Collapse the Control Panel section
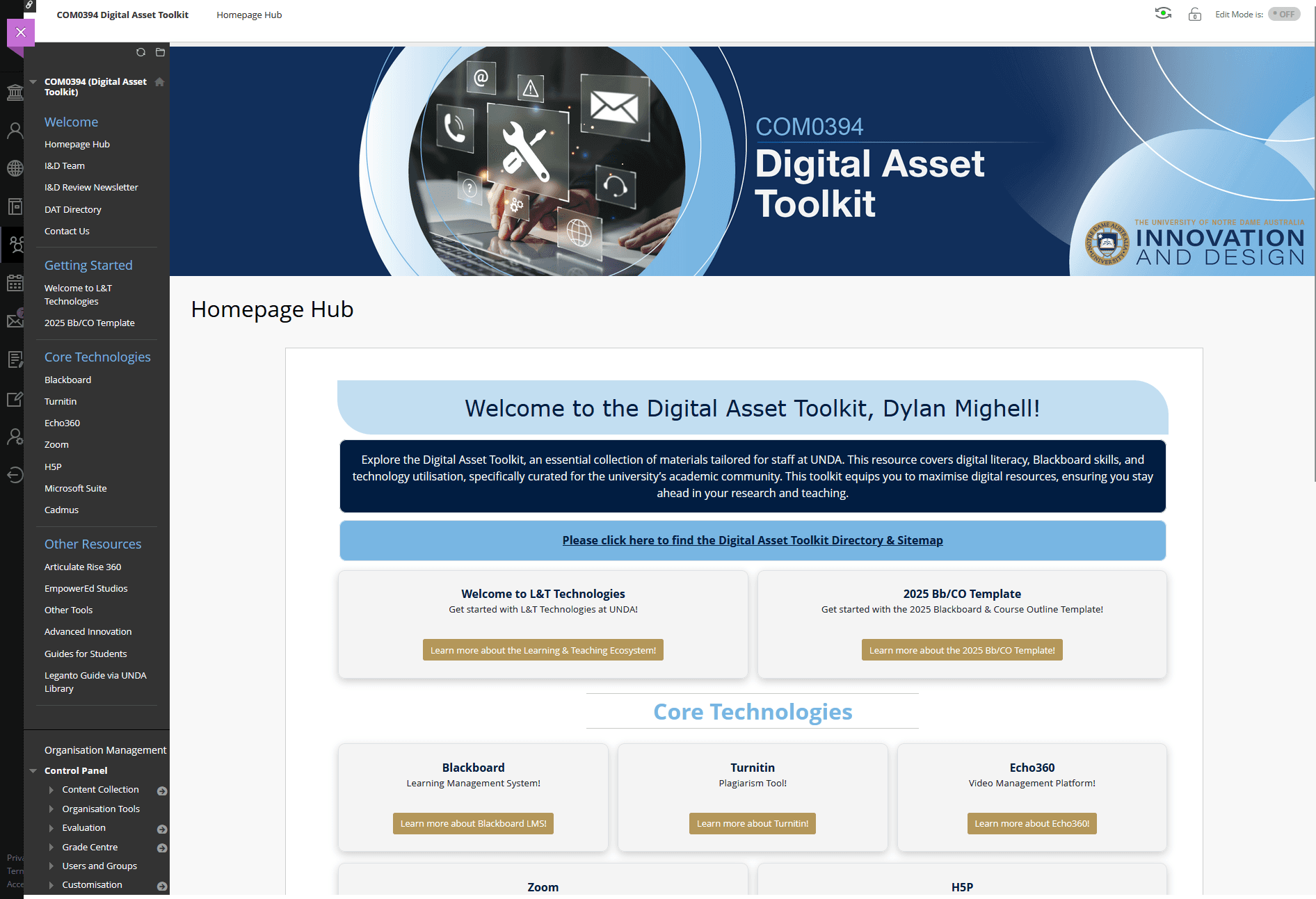This screenshot has height=899, width=1316. (x=33, y=770)
